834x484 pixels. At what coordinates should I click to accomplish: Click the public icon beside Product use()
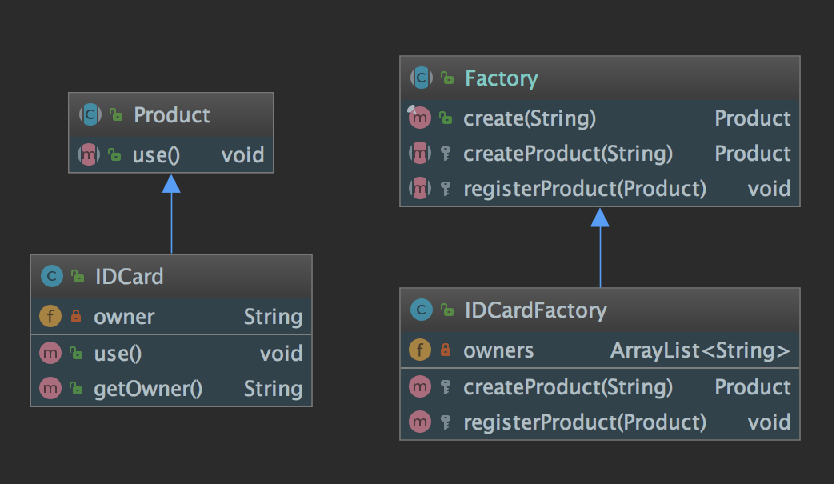[x=114, y=155]
